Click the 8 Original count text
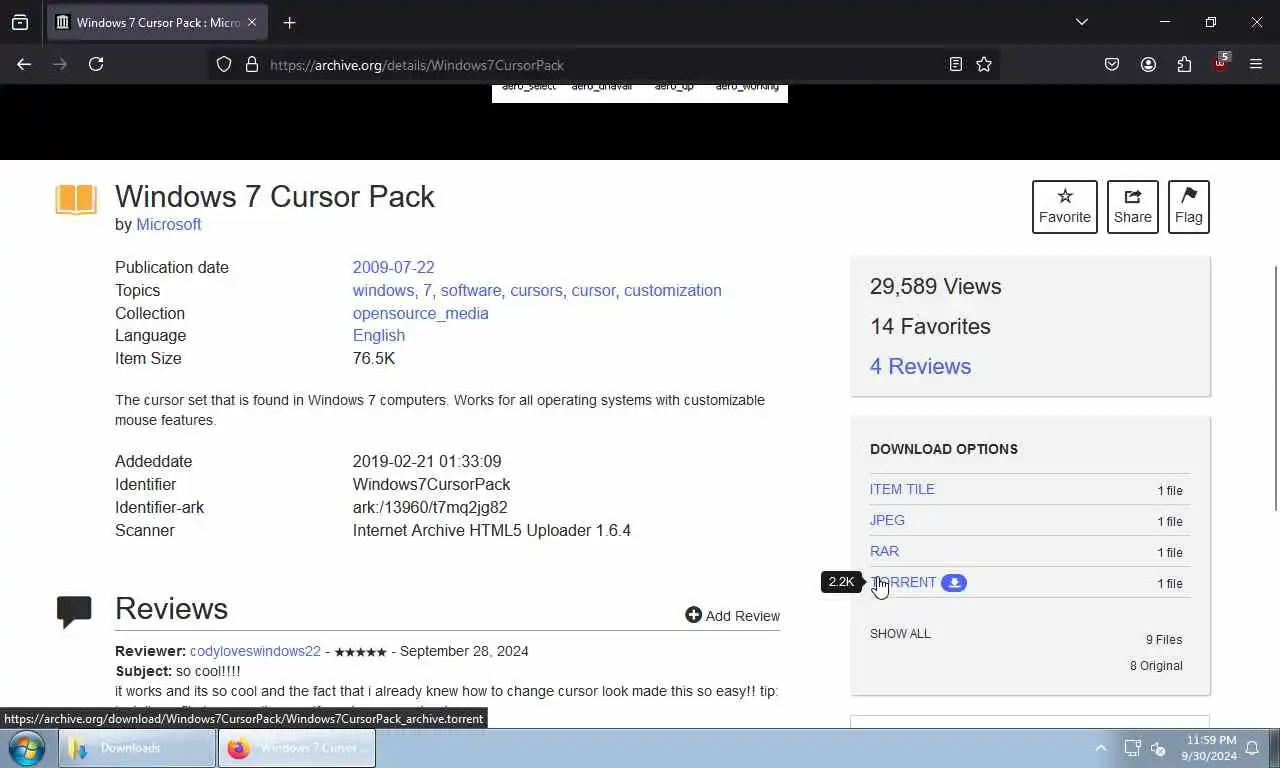 coord(1156,665)
